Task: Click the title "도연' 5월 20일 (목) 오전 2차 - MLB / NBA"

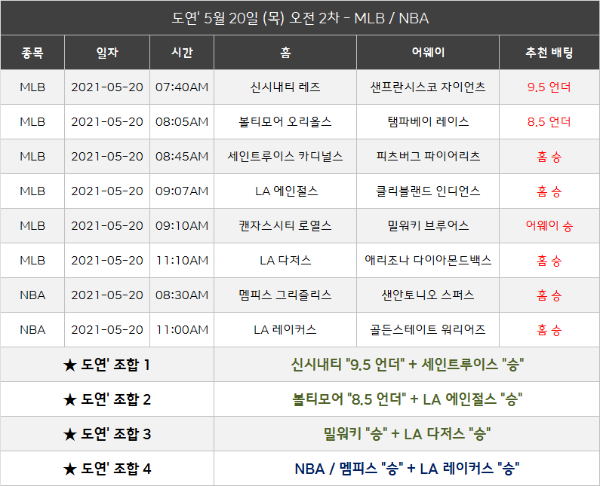Action: click(300, 18)
